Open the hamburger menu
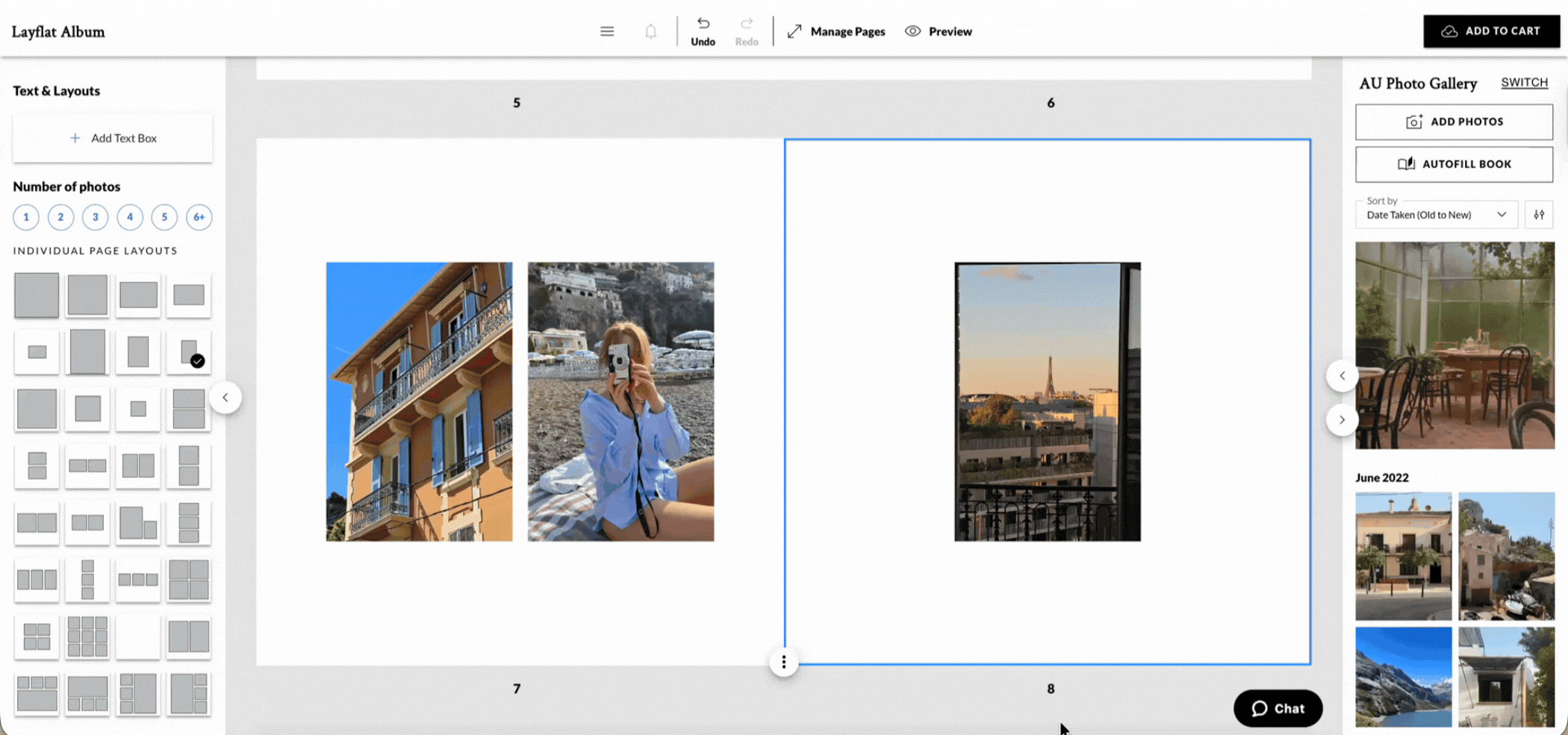The height and width of the screenshot is (735, 1568). 606,31
